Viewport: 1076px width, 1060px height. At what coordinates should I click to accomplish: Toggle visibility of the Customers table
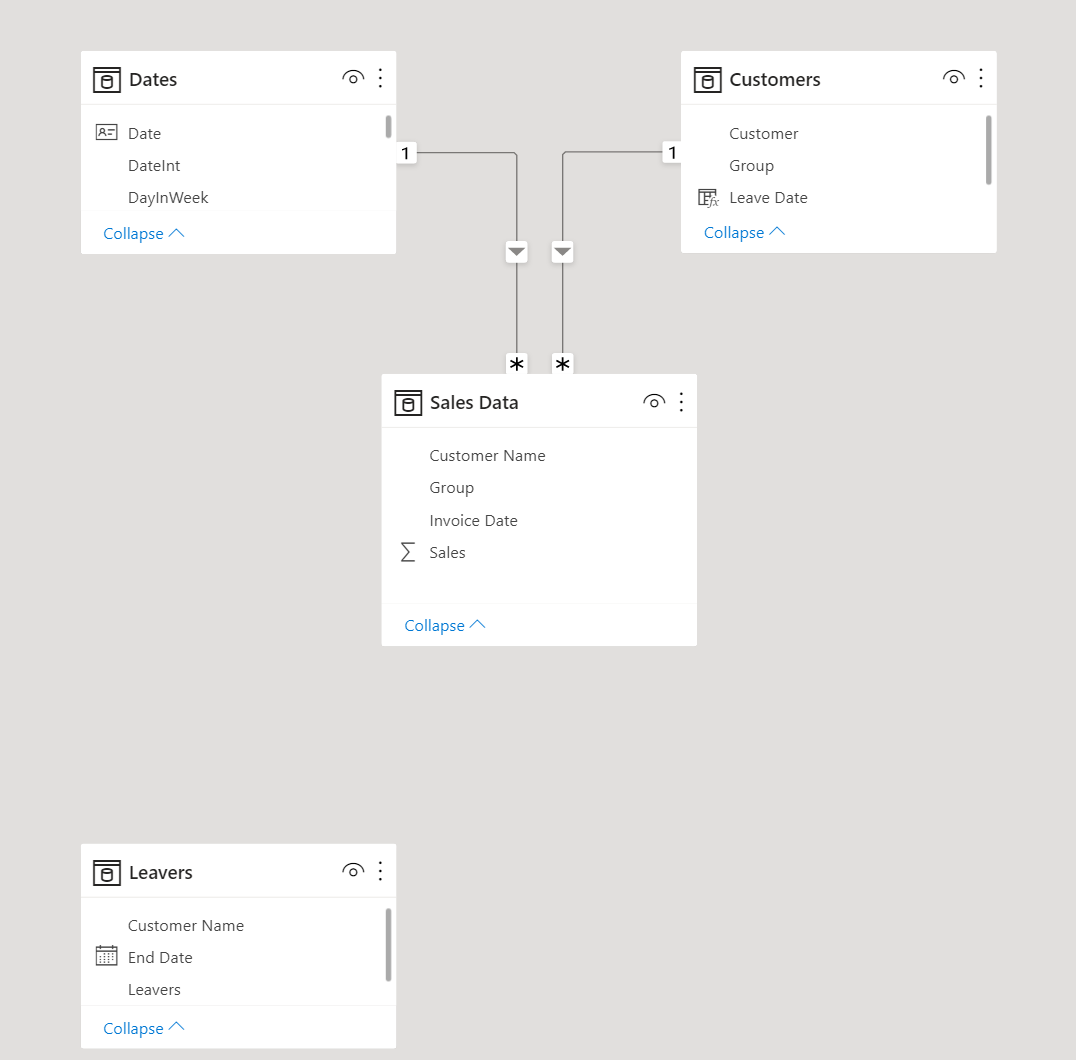pos(953,77)
